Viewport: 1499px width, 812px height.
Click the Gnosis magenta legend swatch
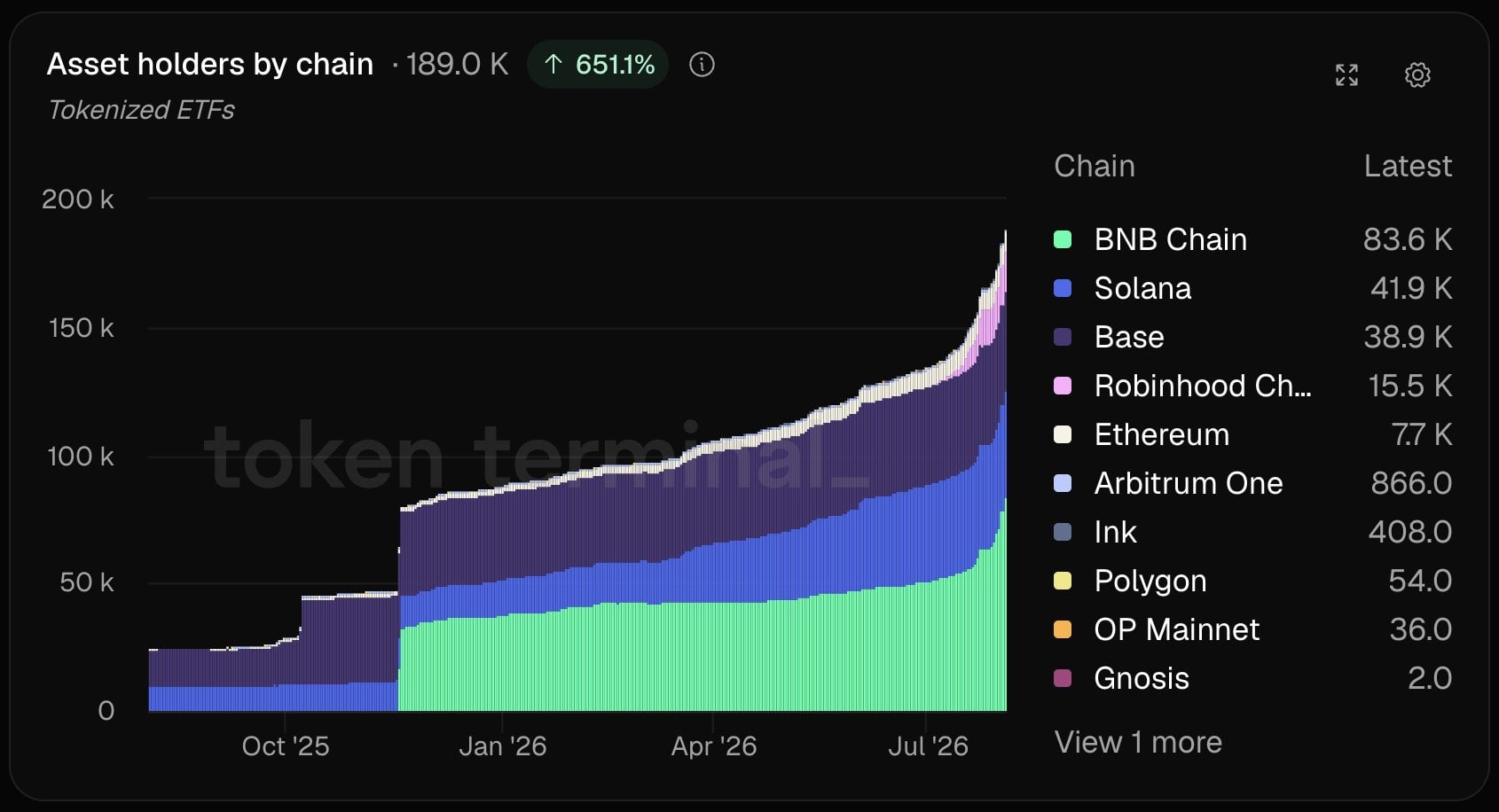1062,678
